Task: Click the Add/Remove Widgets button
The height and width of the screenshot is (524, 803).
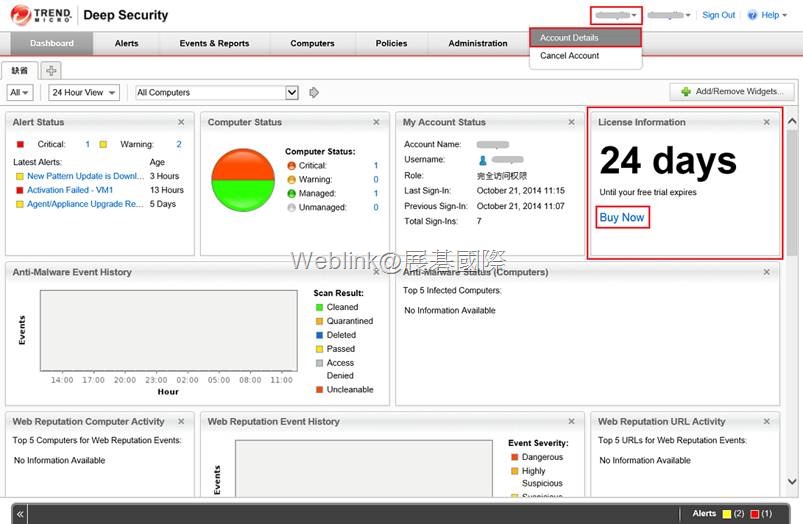Action: pos(732,92)
